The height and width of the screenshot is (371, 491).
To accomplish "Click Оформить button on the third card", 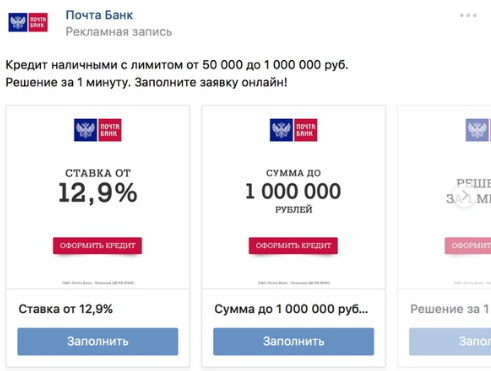I will pyautogui.click(x=468, y=246).
